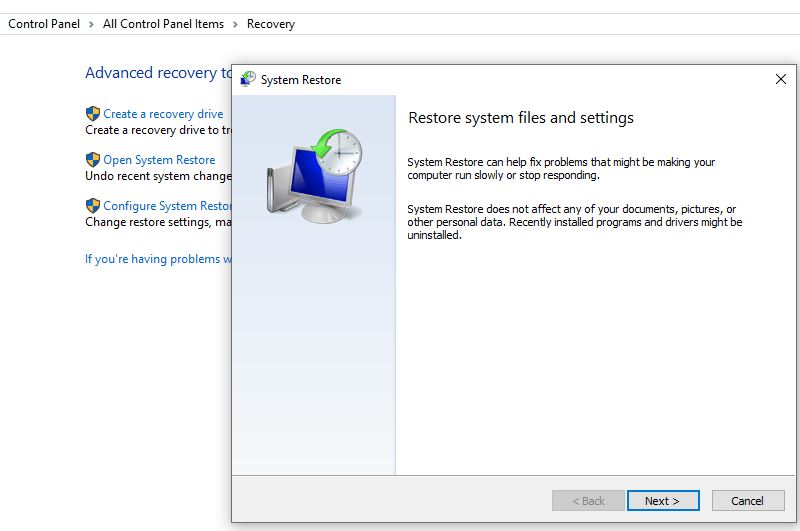Expand the arrow after Control Panel breadcrumb

(x=91, y=24)
